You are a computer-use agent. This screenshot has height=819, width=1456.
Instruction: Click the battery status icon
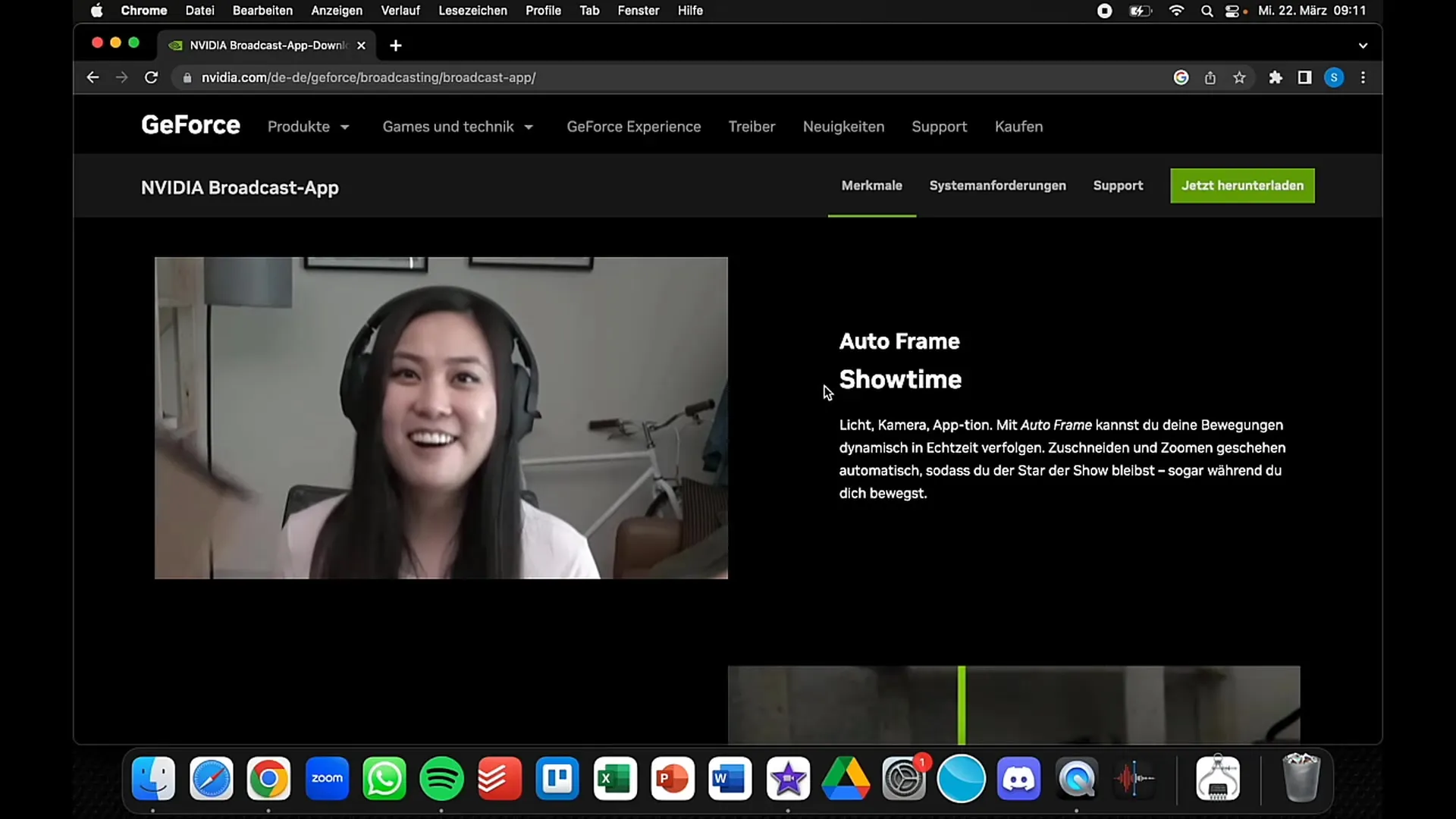click(1141, 11)
